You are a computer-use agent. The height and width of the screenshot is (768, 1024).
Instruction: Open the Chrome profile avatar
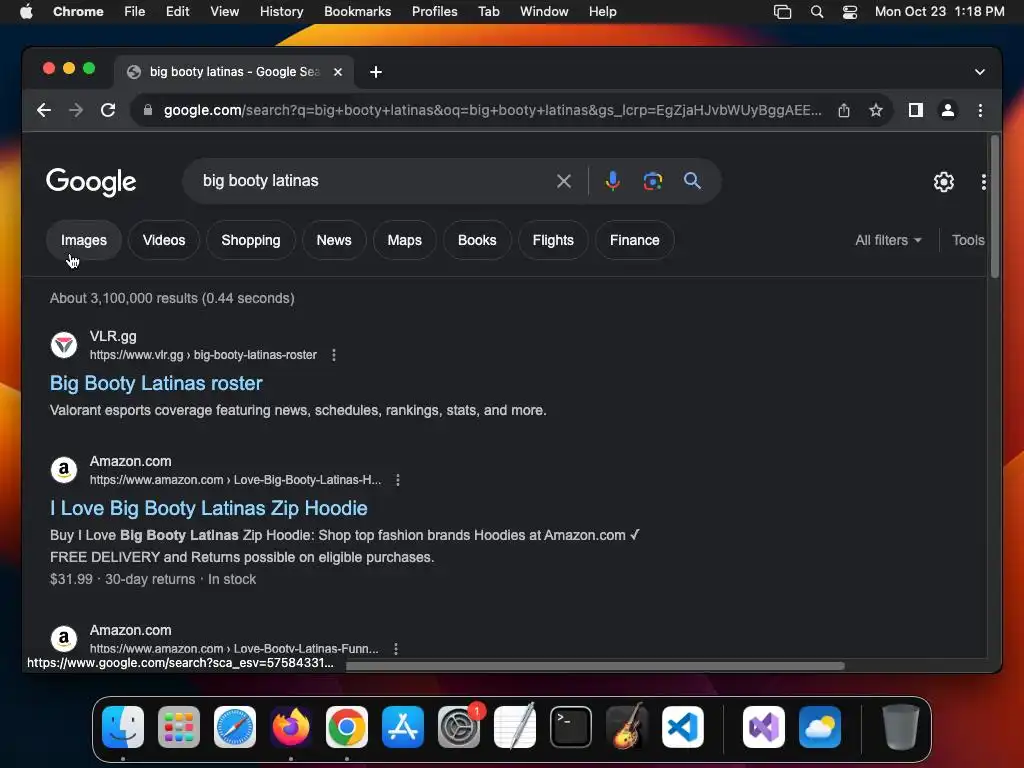(948, 110)
